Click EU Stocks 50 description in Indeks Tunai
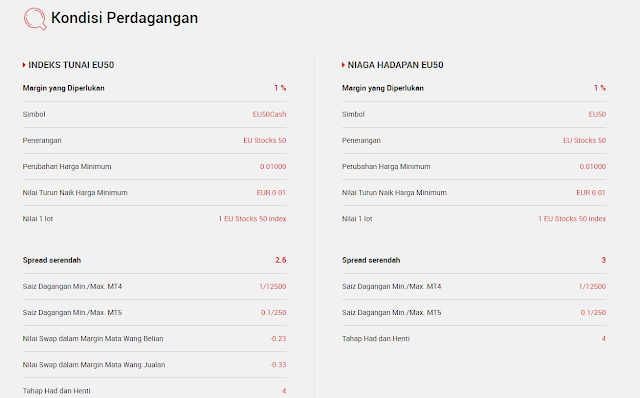640x398 pixels. tap(265, 140)
